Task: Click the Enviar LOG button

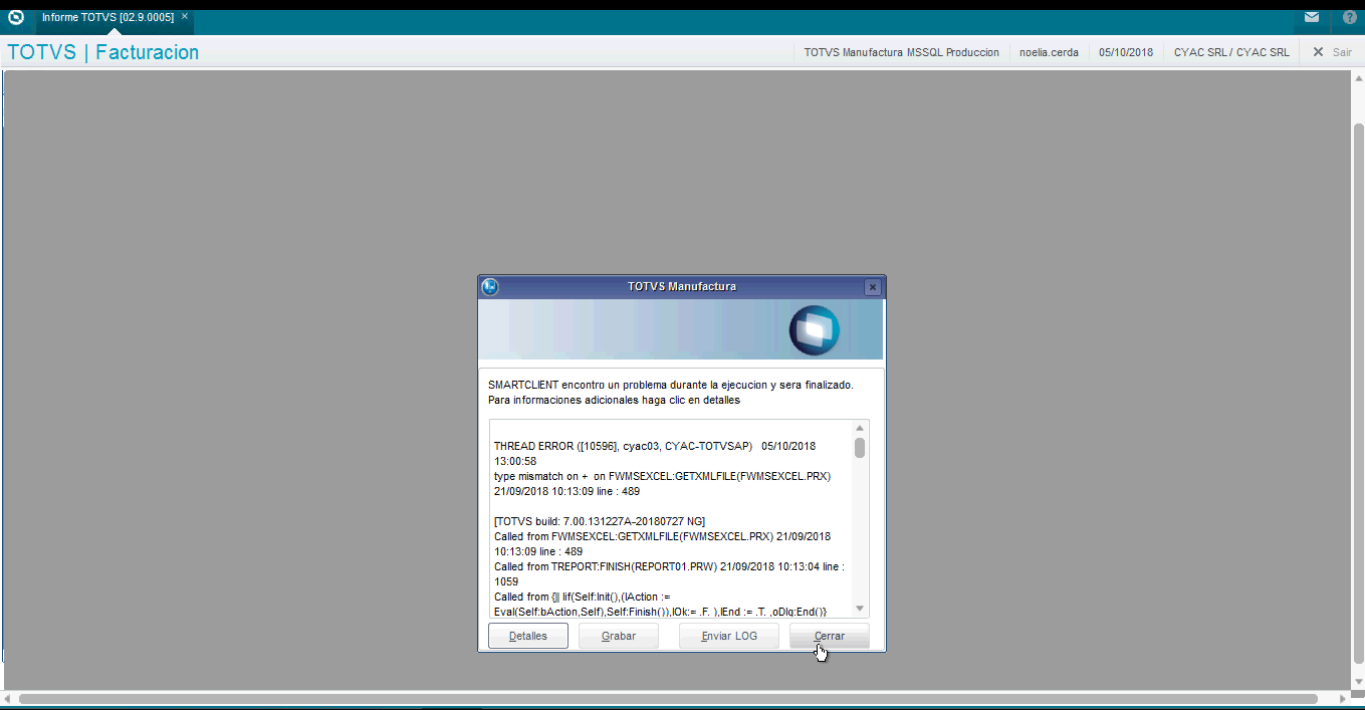Action: coord(729,636)
